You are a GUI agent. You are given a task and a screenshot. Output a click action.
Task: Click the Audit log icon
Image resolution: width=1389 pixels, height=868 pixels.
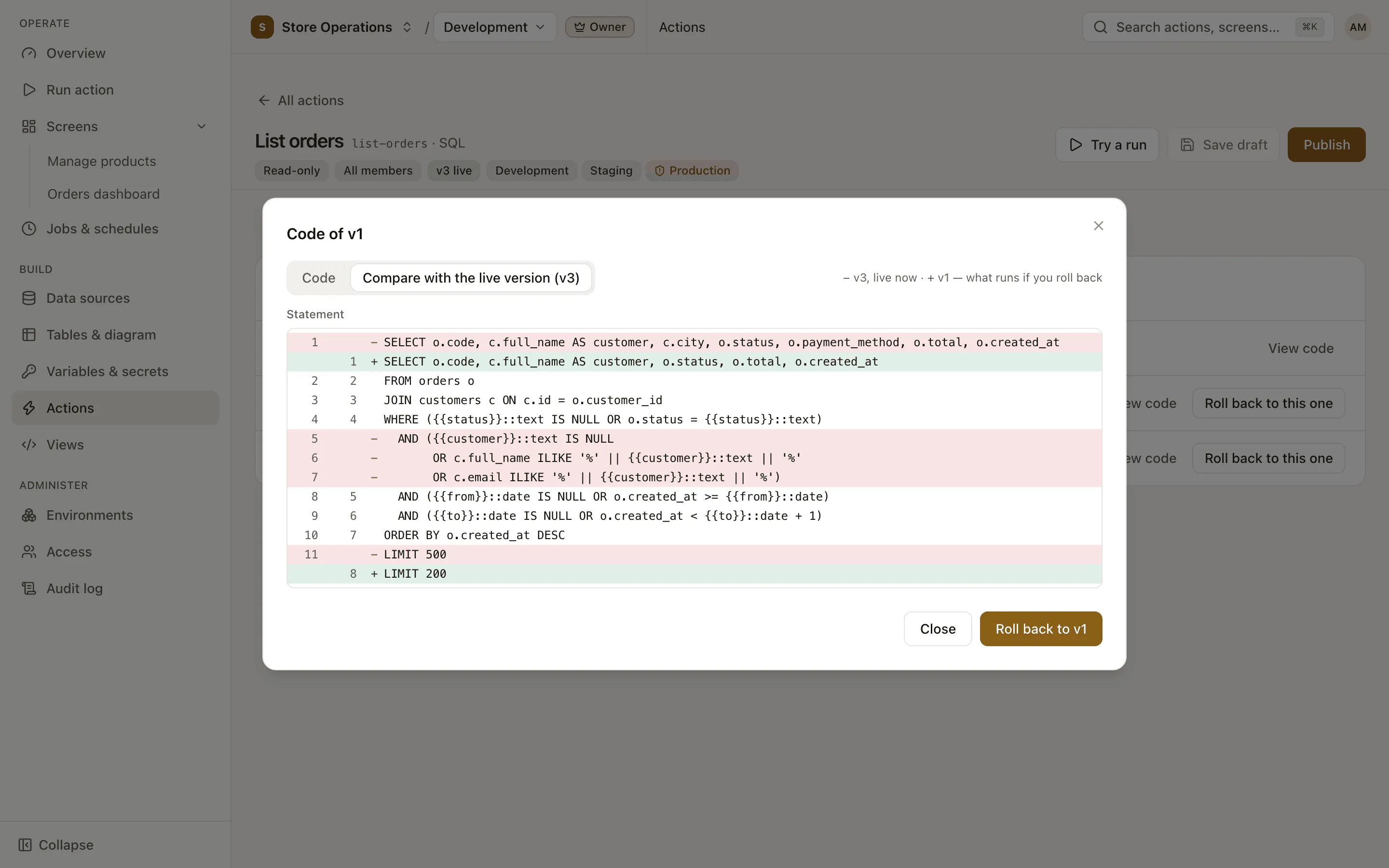tap(29, 588)
